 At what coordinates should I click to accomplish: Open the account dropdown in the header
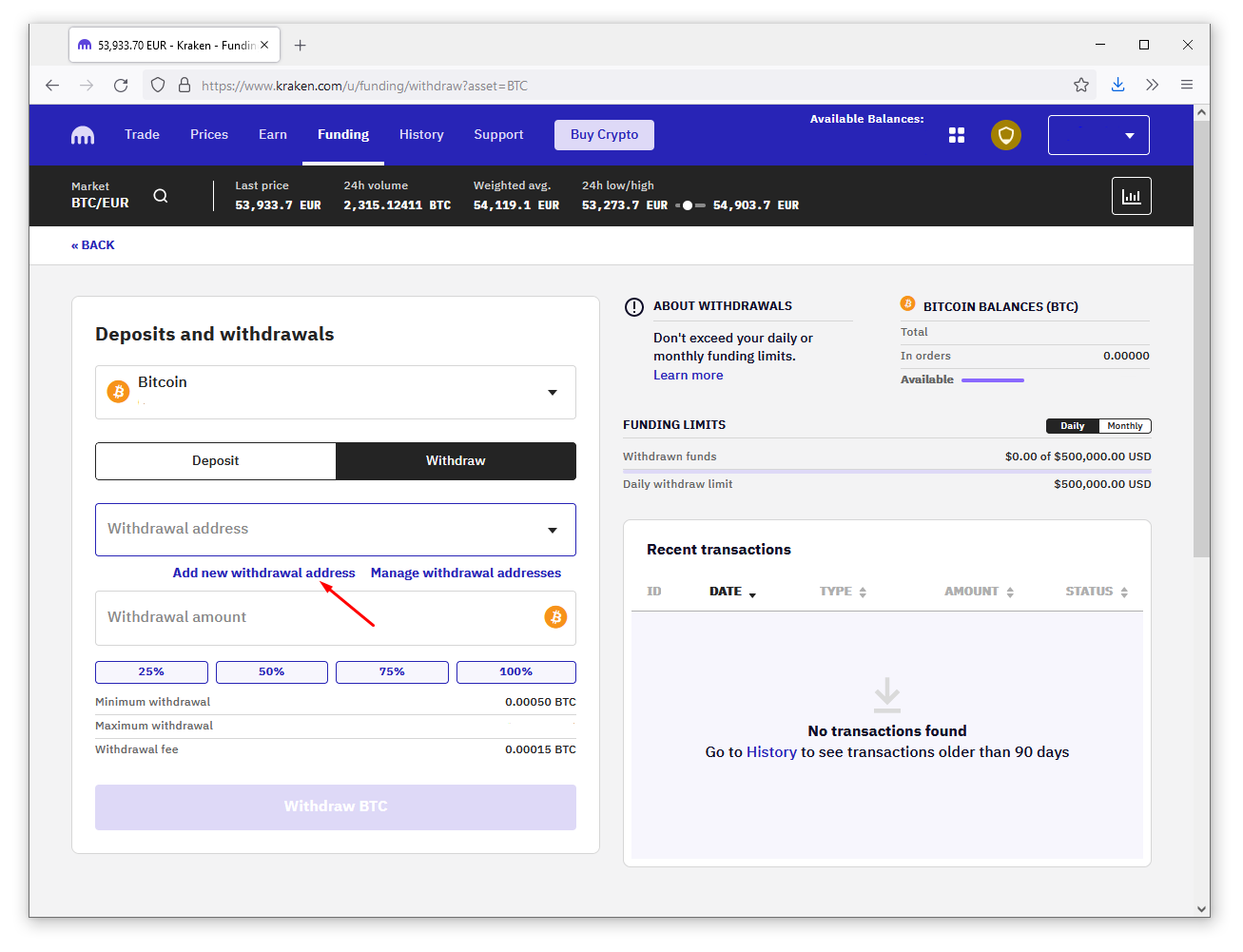(1098, 135)
